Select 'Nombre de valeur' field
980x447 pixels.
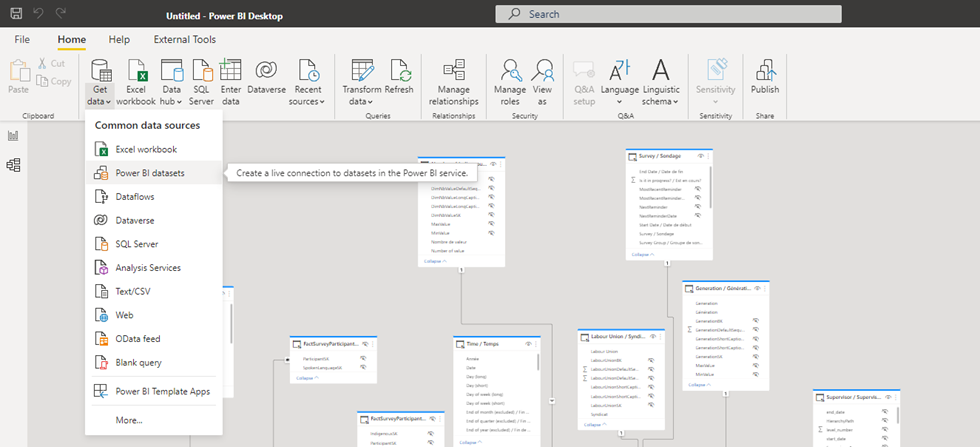449,242
